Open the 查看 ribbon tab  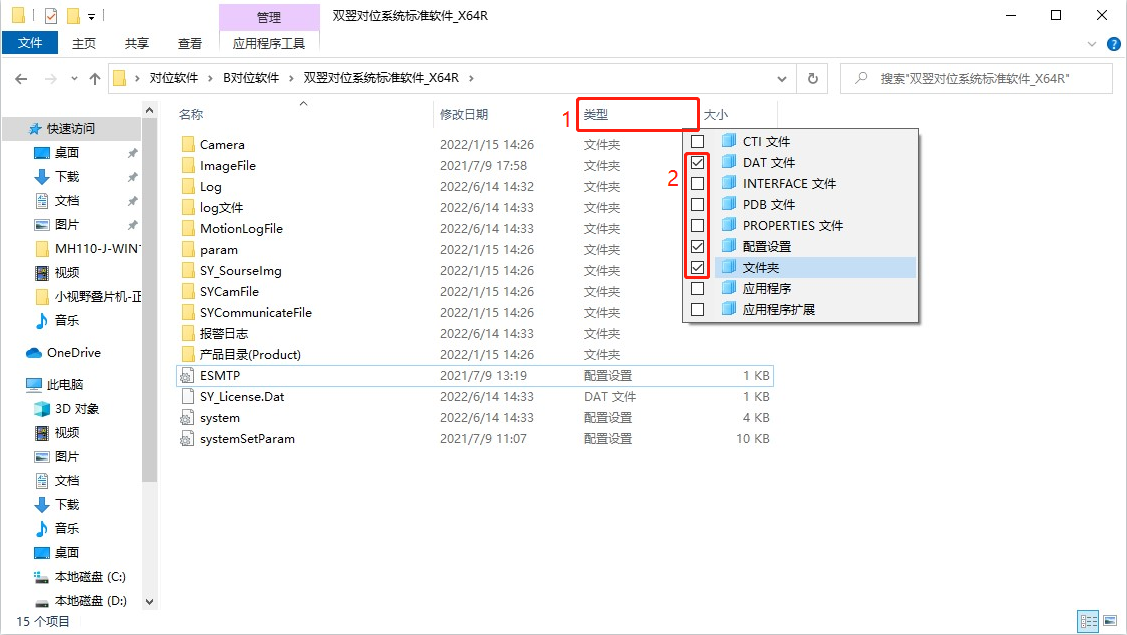(190, 43)
